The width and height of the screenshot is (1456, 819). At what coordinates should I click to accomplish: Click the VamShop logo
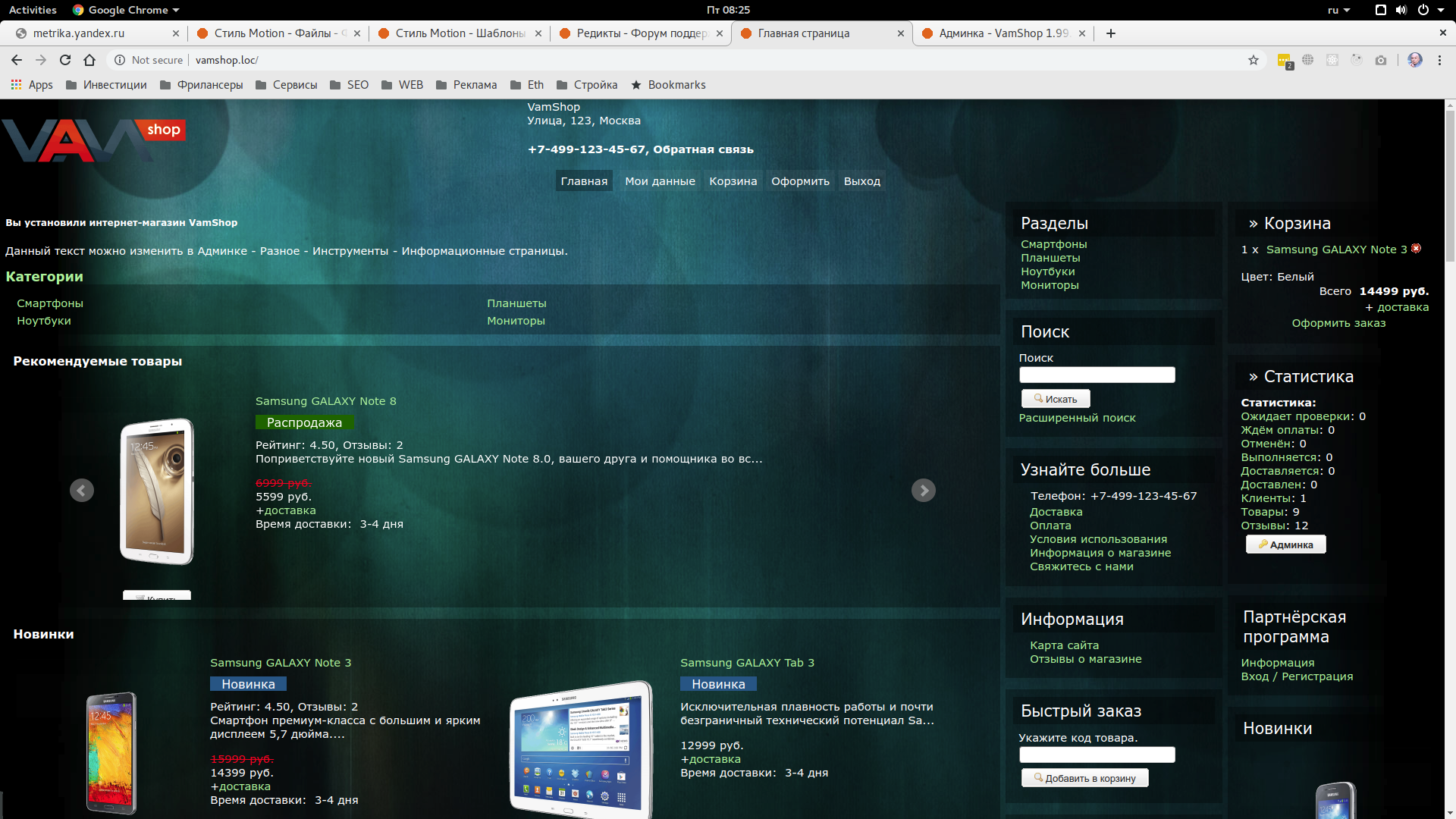click(94, 140)
